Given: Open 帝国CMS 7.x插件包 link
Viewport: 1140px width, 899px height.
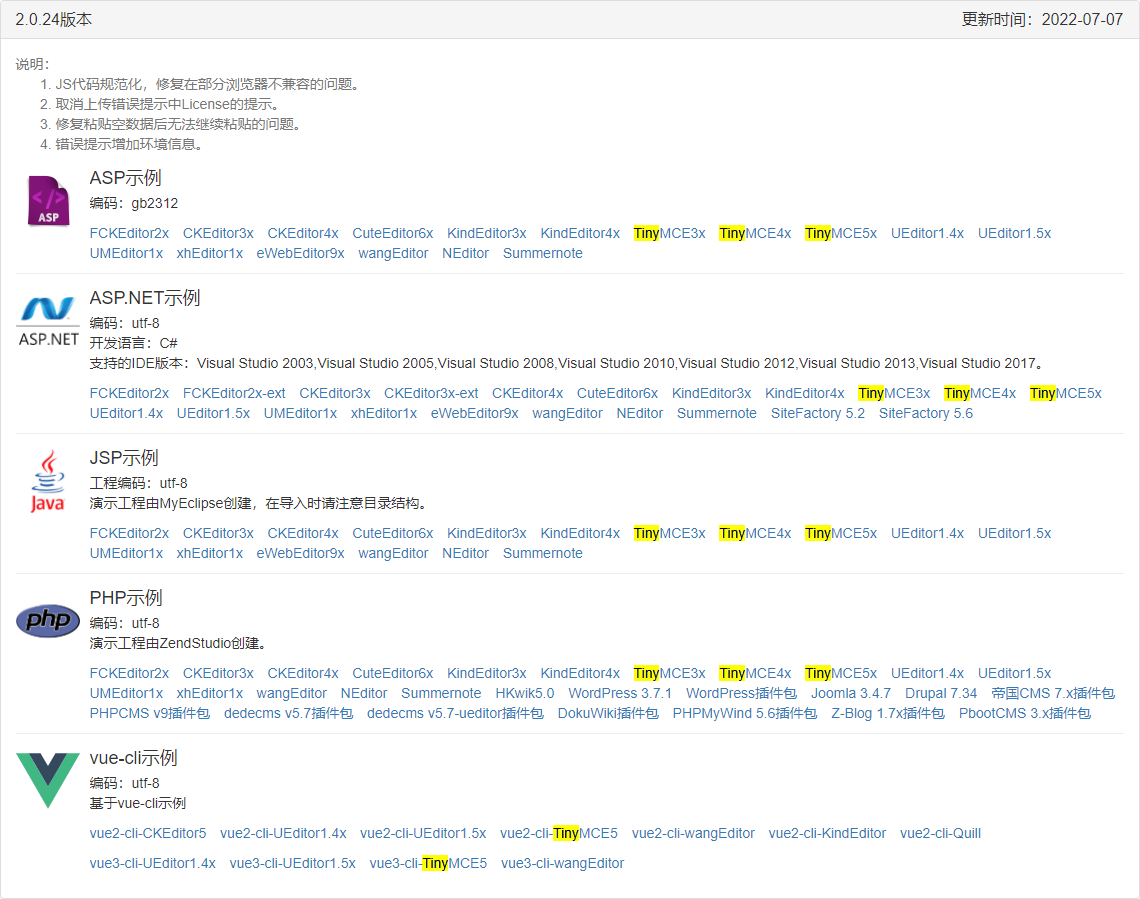Looking at the screenshot, I should (x=1053, y=693).
